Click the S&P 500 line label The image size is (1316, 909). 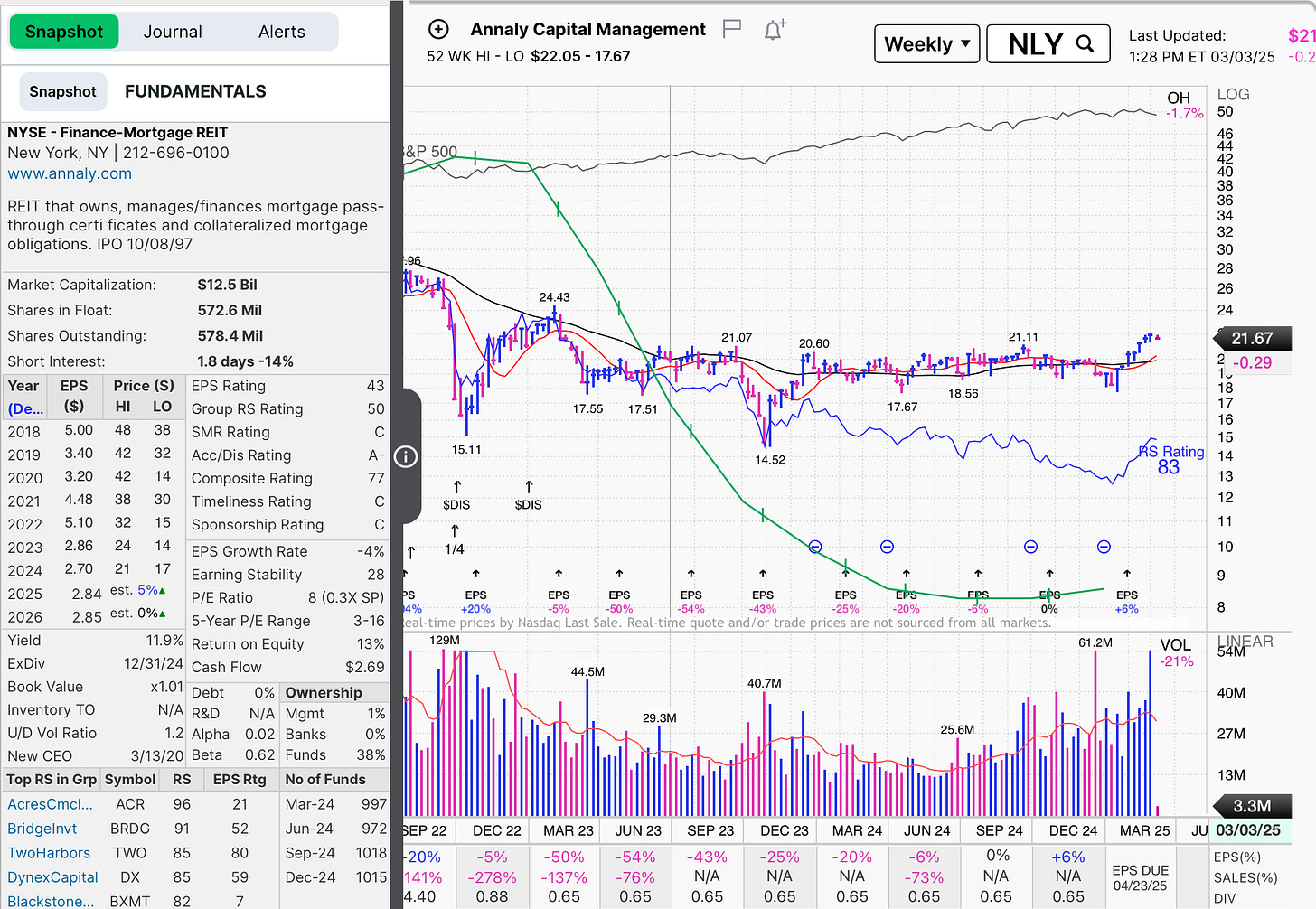coord(430,152)
